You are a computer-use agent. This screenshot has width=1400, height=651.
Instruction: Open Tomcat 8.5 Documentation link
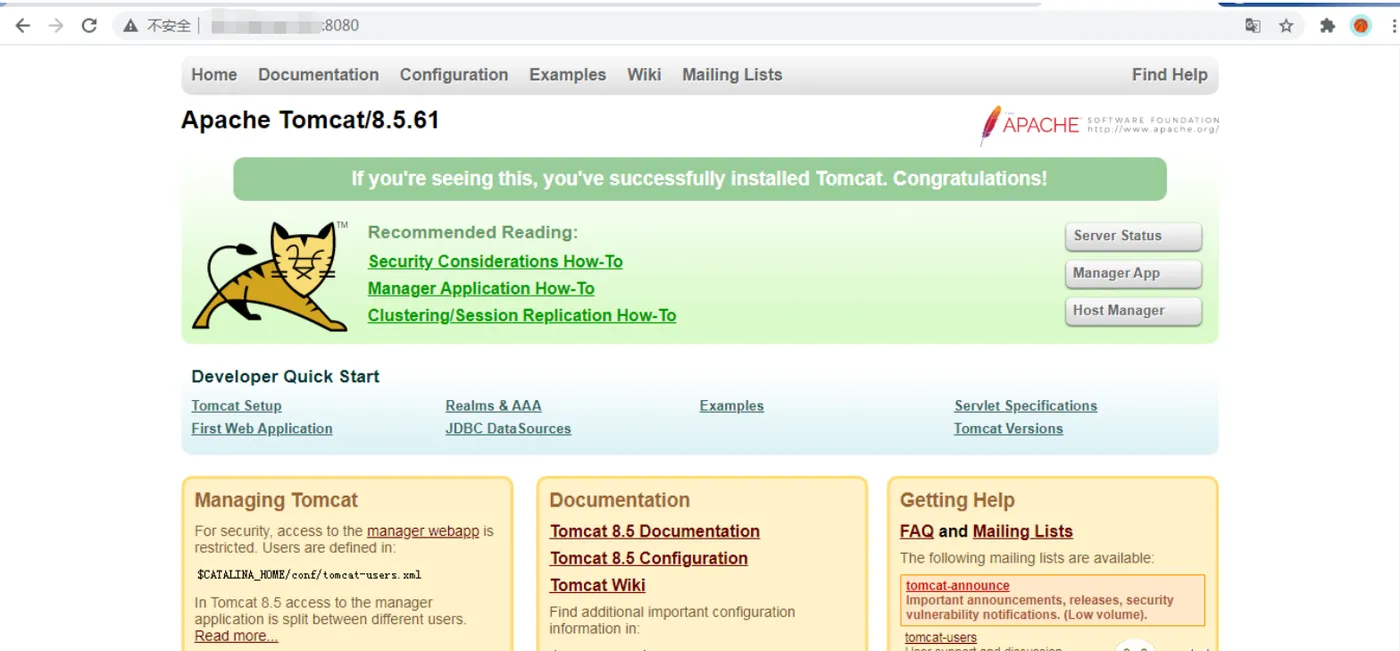pyautogui.click(x=655, y=532)
